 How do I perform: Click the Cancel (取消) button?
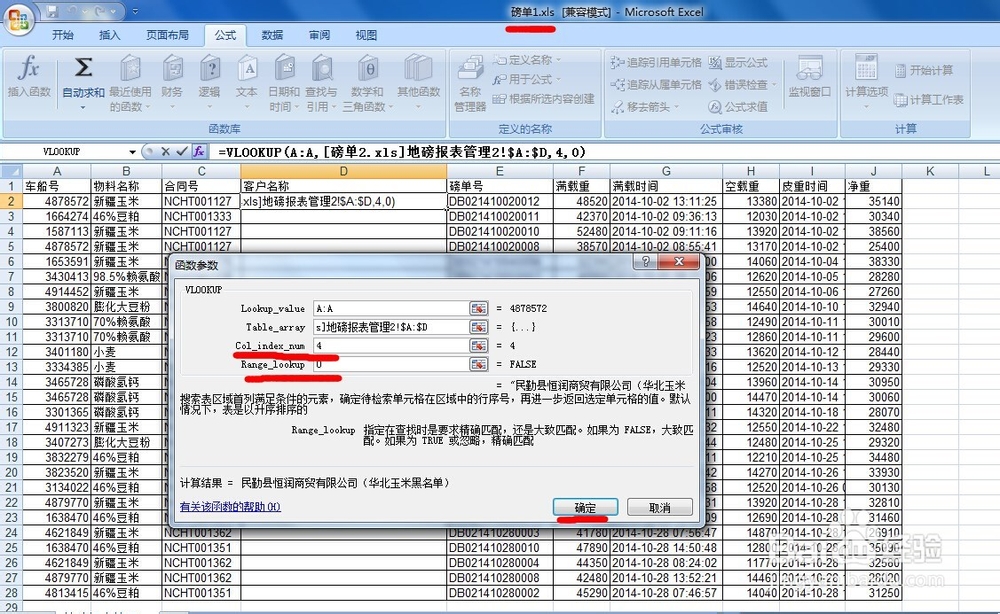click(659, 508)
